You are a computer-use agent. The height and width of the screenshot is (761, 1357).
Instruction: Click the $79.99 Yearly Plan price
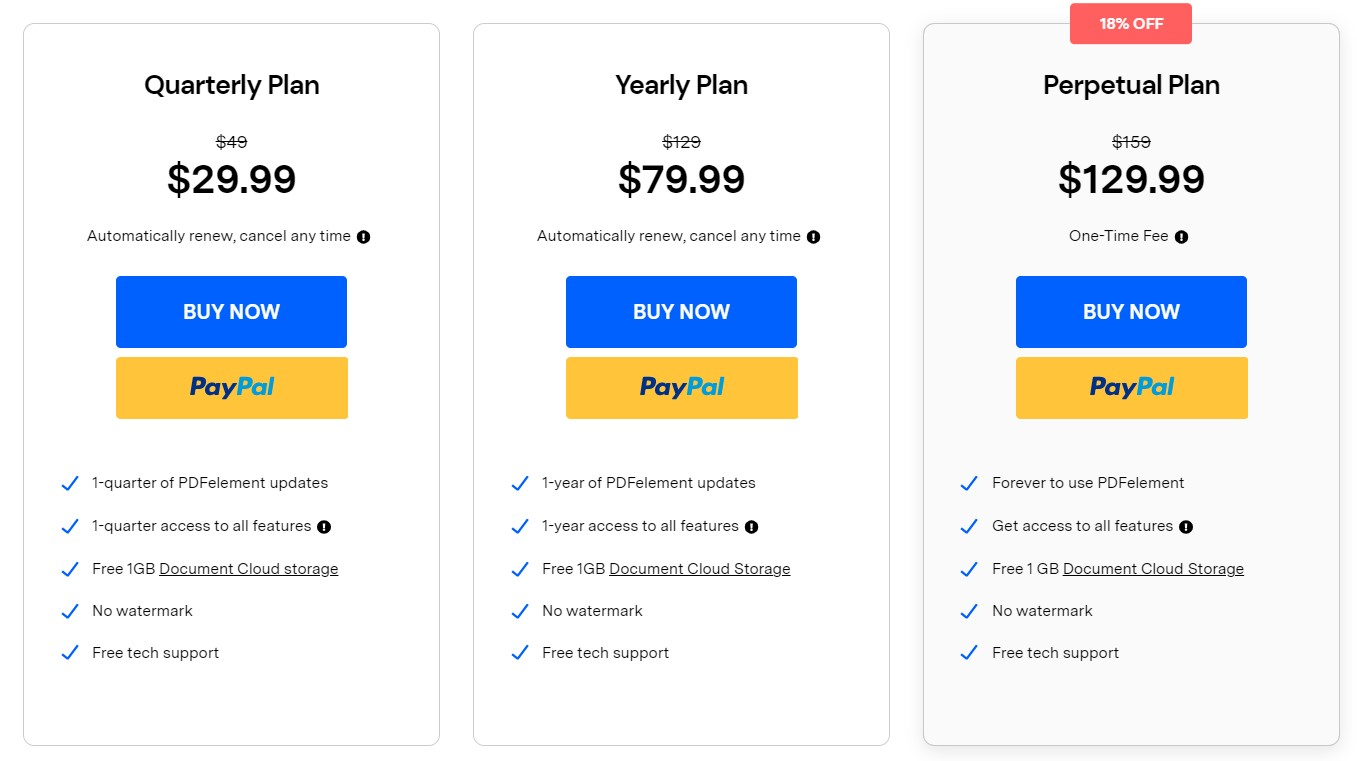coord(681,180)
